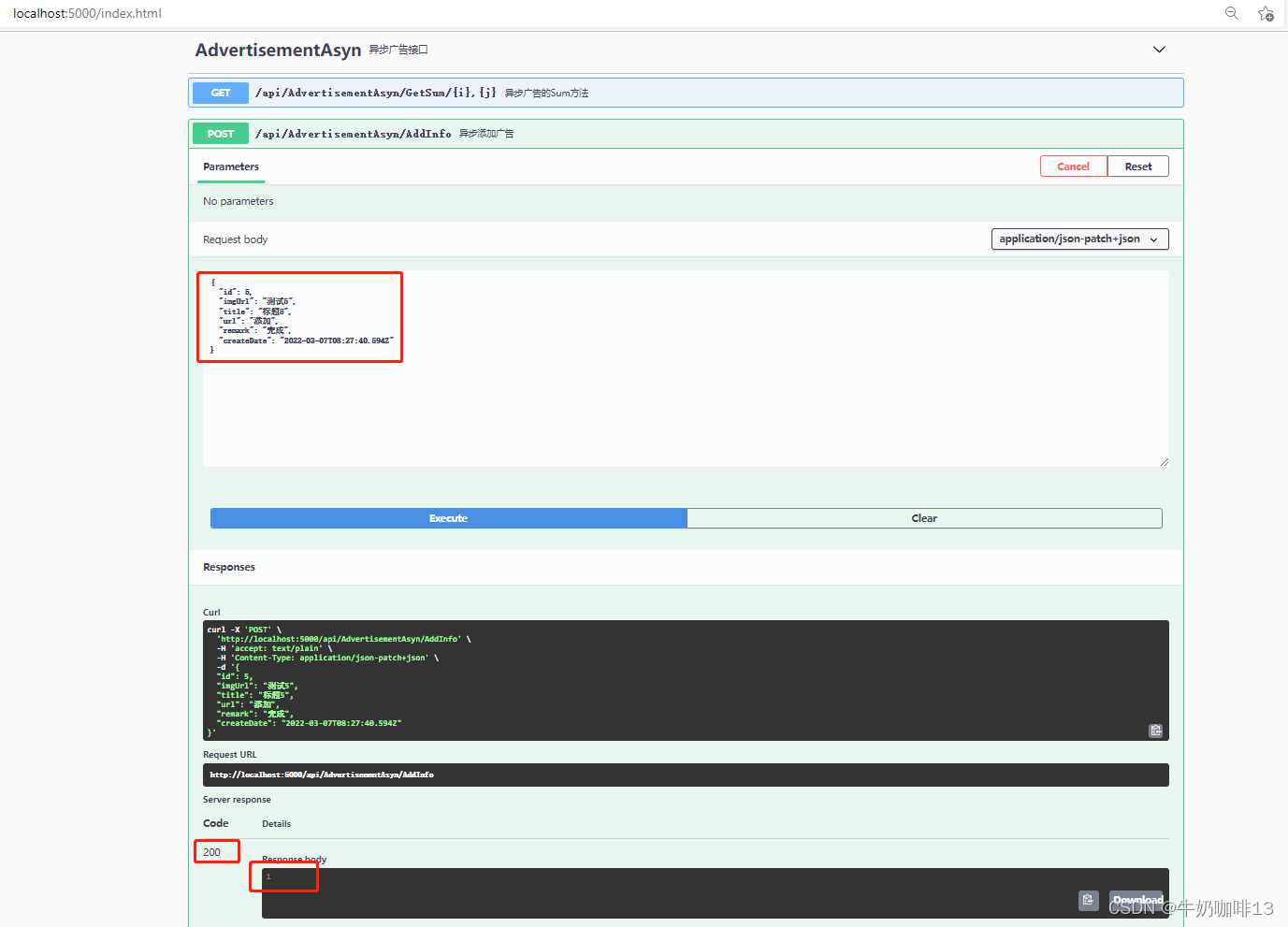
Task: Click the 'No parameters' text
Action: click(239, 201)
